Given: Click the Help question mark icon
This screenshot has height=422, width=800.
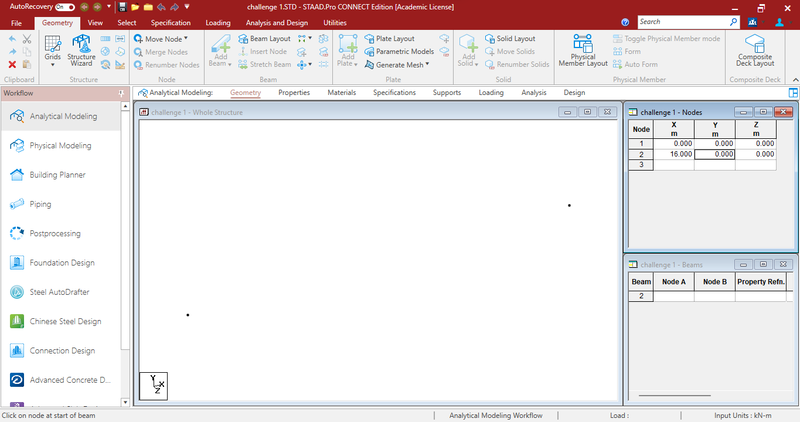Looking at the screenshot, I should (x=625, y=21).
